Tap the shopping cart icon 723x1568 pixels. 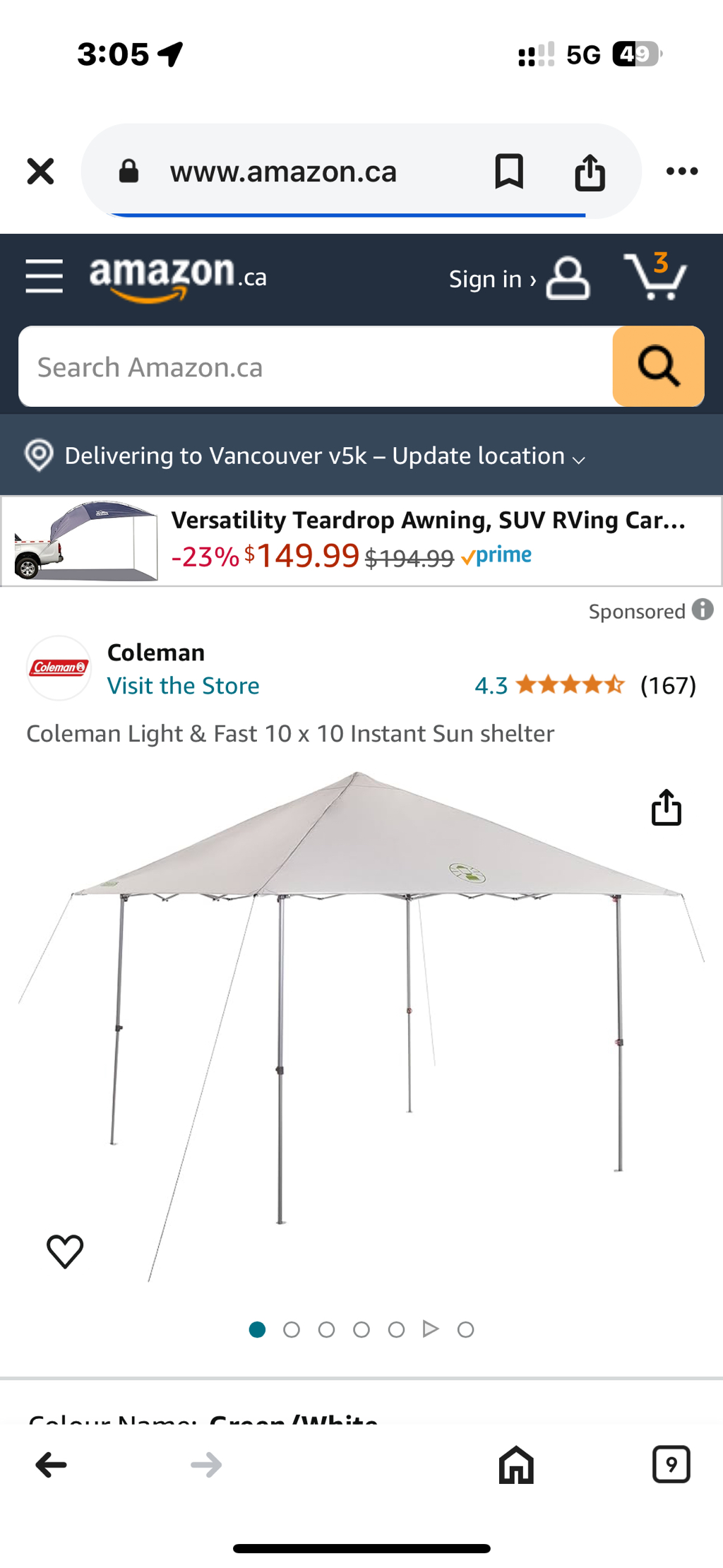(656, 277)
